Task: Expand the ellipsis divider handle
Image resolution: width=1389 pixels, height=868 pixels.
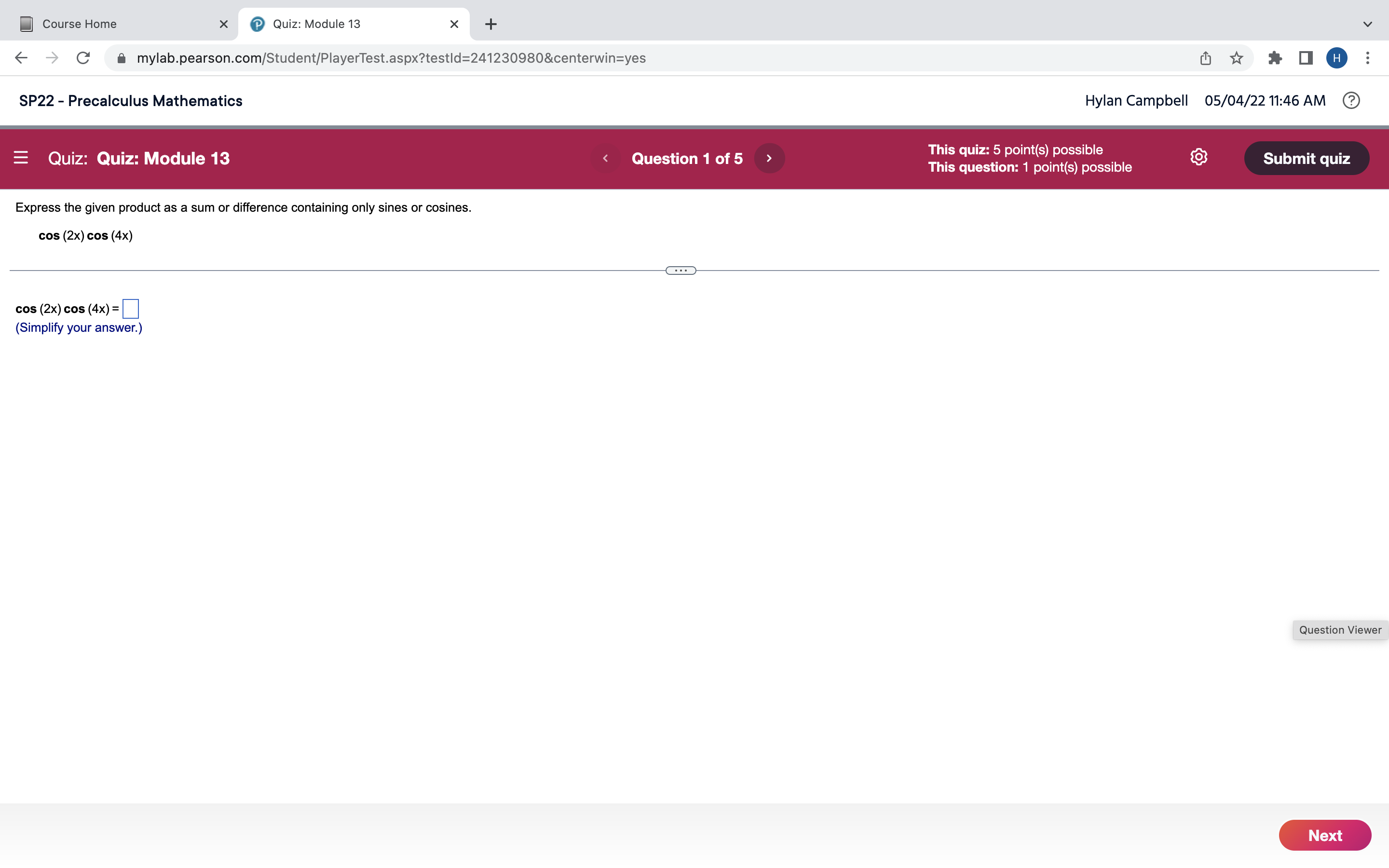Action: [681, 271]
